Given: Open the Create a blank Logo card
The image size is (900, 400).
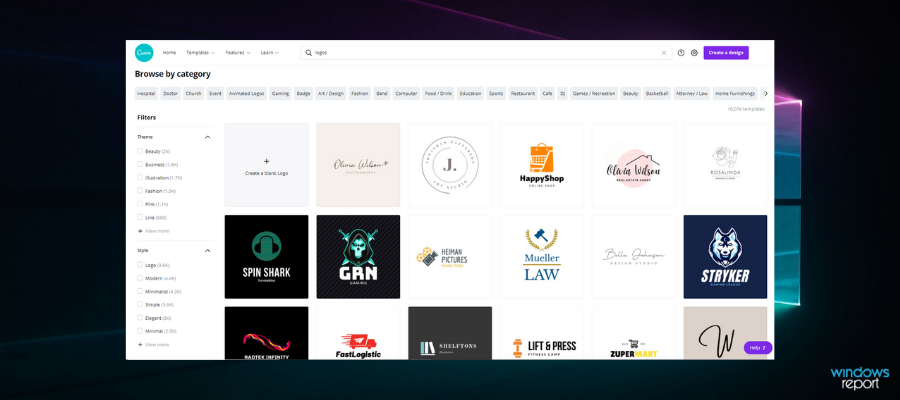Looking at the screenshot, I should click(x=266, y=165).
